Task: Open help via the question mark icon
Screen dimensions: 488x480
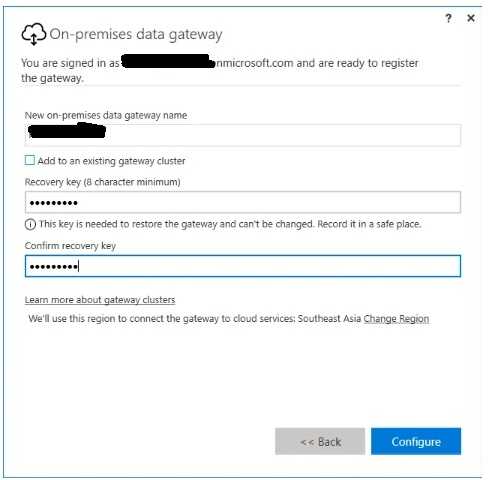Action: point(449,18)
